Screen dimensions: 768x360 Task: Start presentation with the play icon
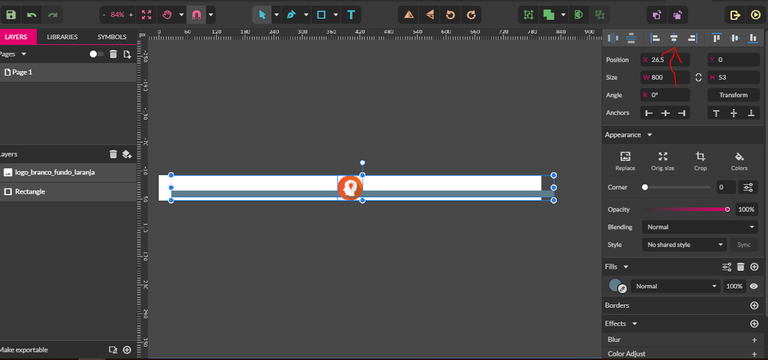tap(755, 15)
